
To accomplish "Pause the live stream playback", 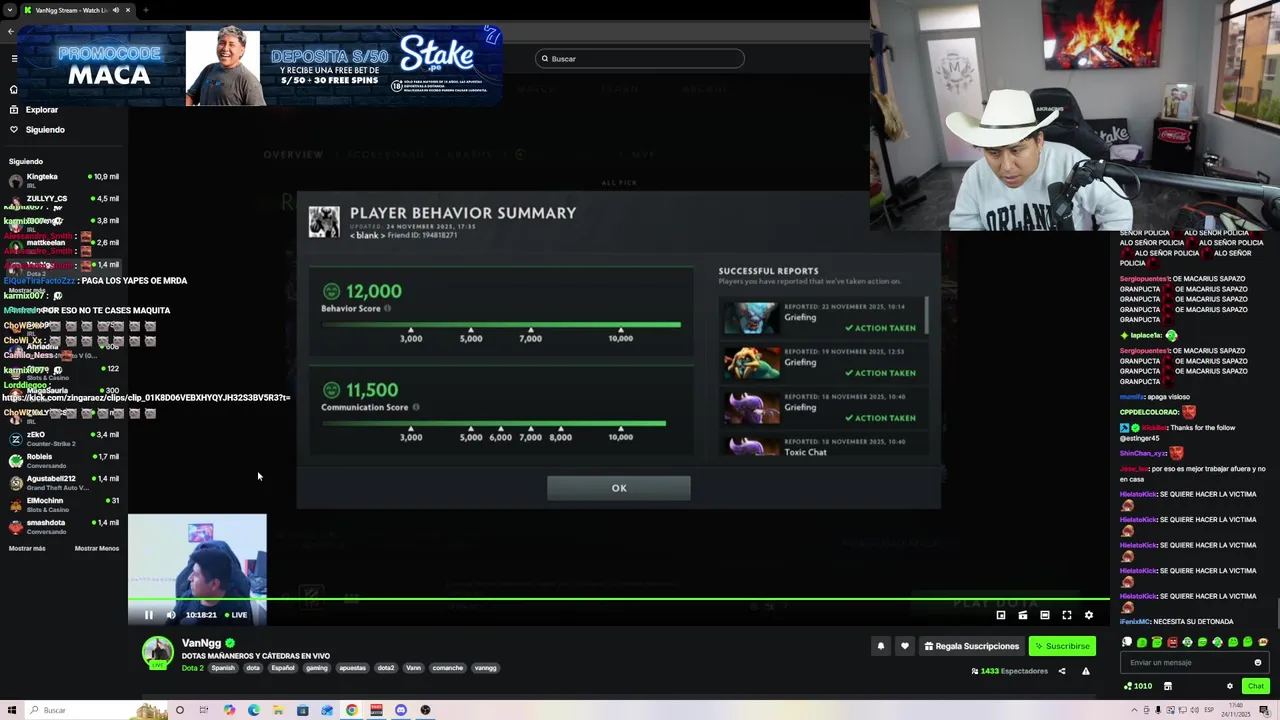I will click(x=149, y=615).
